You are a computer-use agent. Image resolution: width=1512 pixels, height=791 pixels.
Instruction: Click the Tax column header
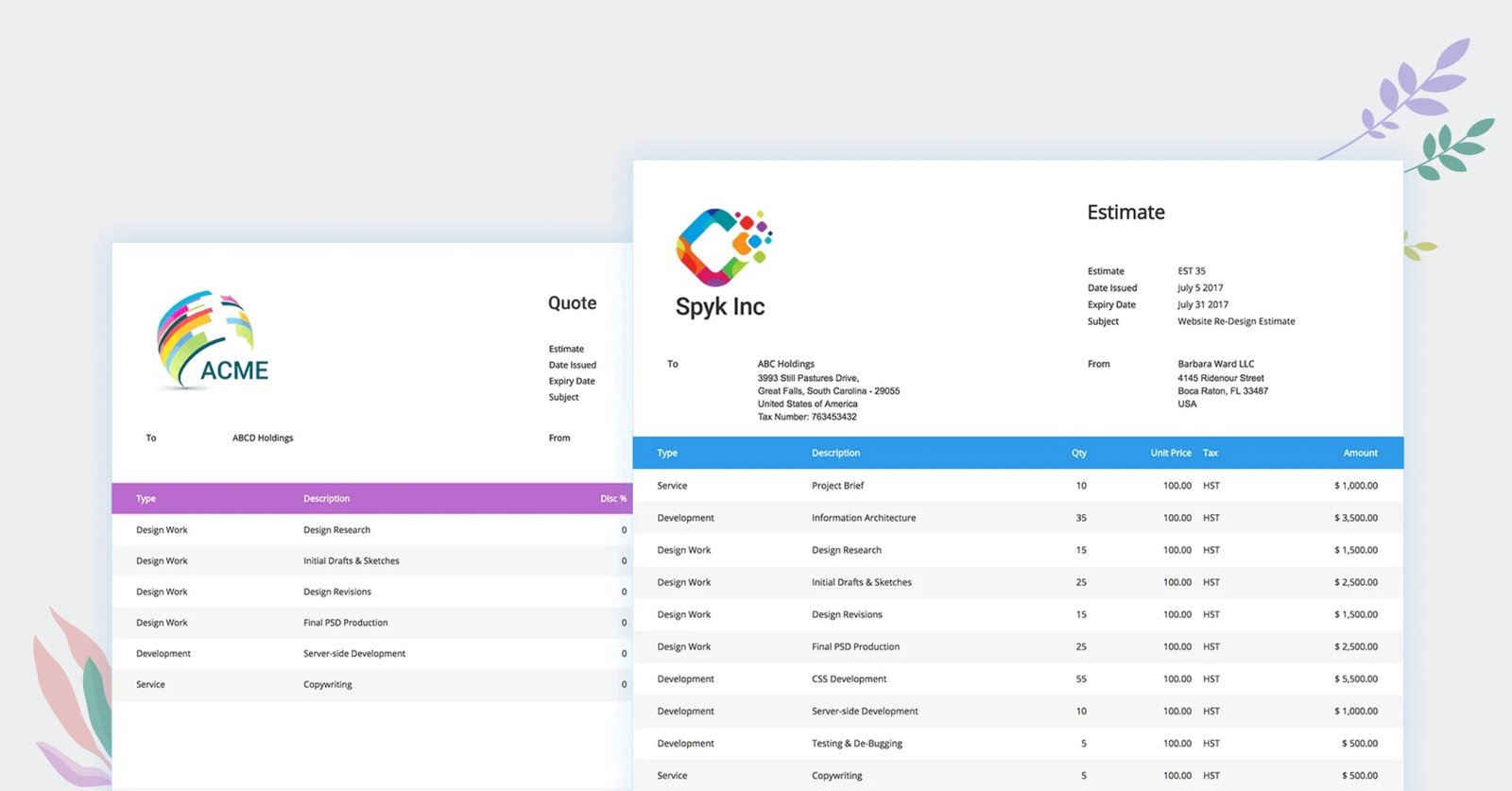[x=1210, y=454]
